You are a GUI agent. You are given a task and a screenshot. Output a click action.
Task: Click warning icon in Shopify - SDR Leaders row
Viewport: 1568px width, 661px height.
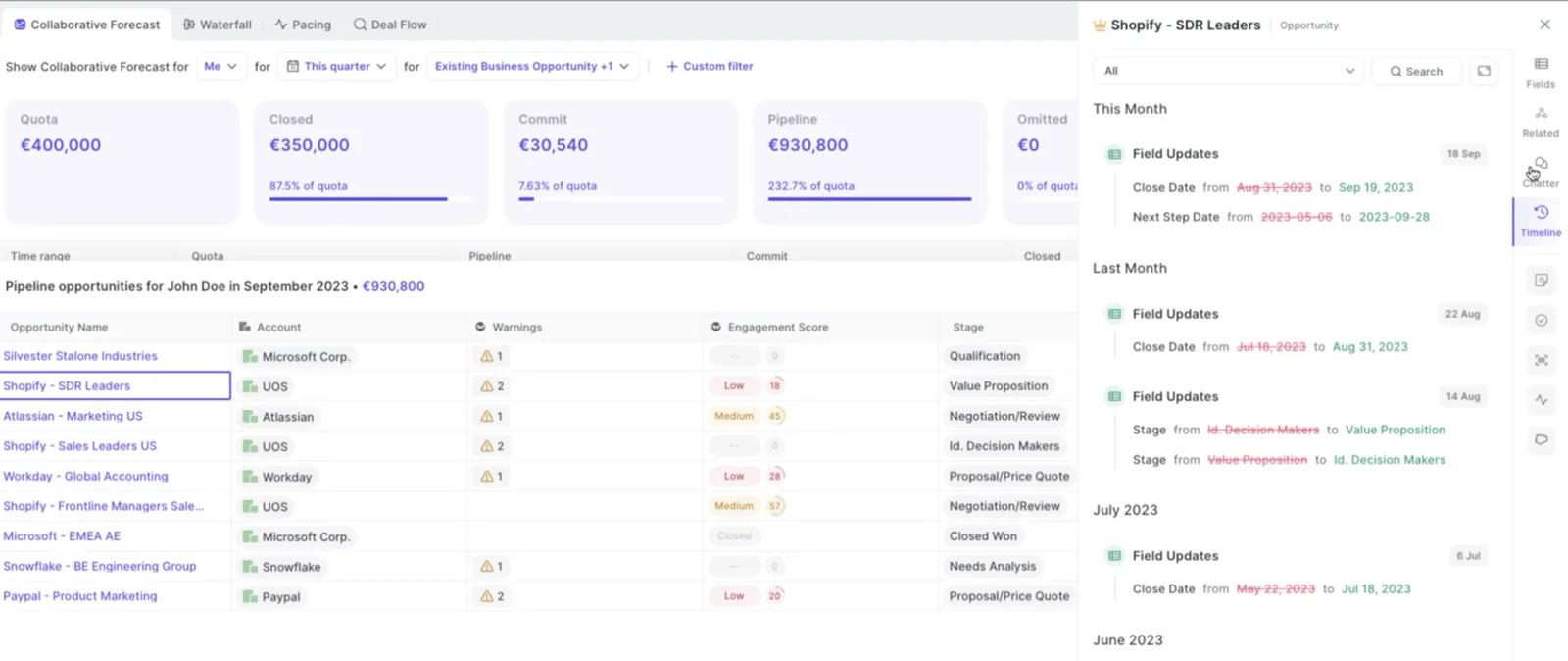[486, 386]
